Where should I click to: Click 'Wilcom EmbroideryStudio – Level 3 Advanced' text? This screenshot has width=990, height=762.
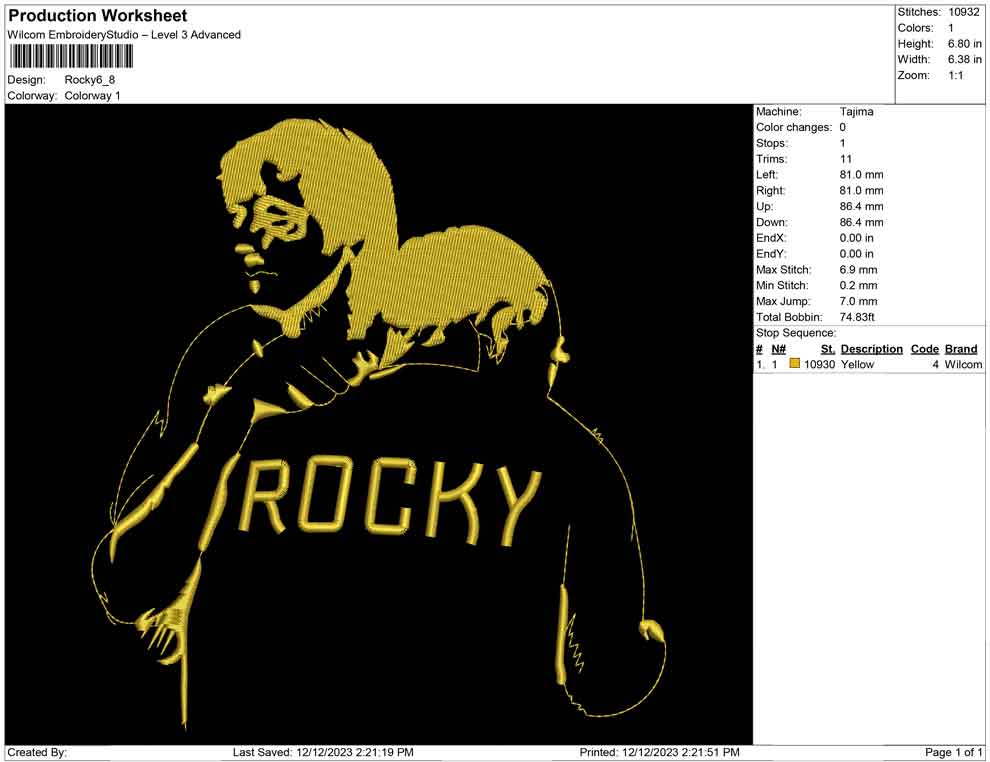click(x=124, y=35)
